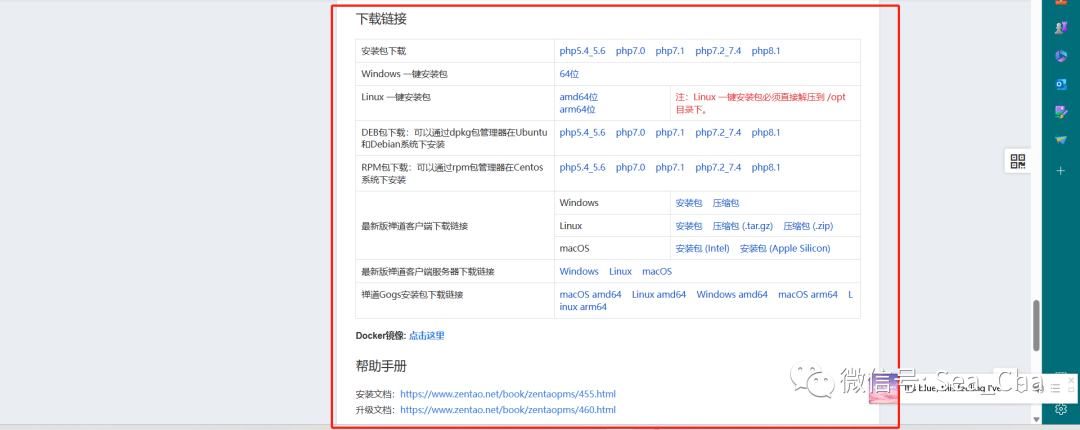Click the Linux amd64位 link
1080x430 pixels.
pos(579,97)
